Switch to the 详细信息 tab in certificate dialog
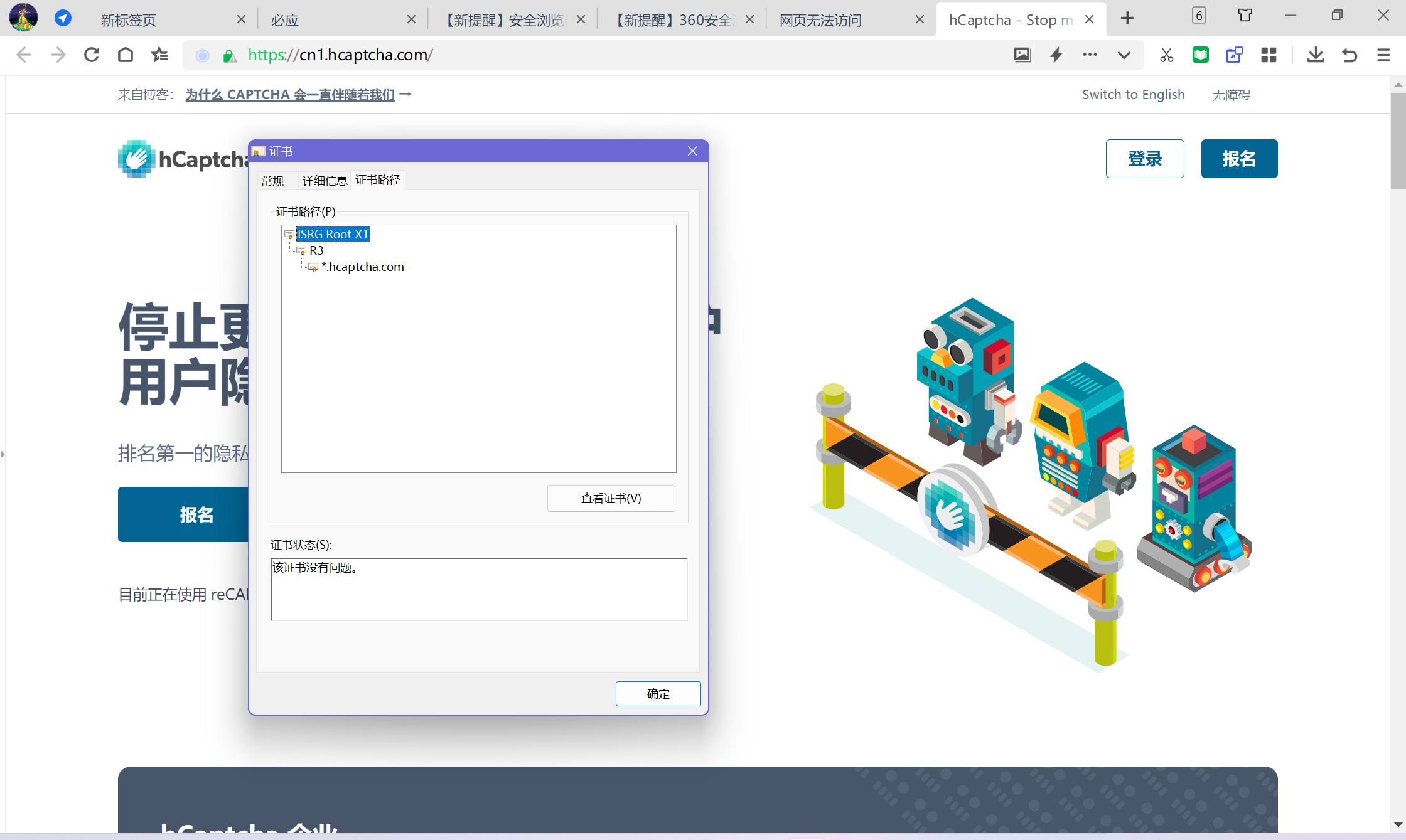 coord(325,181)
